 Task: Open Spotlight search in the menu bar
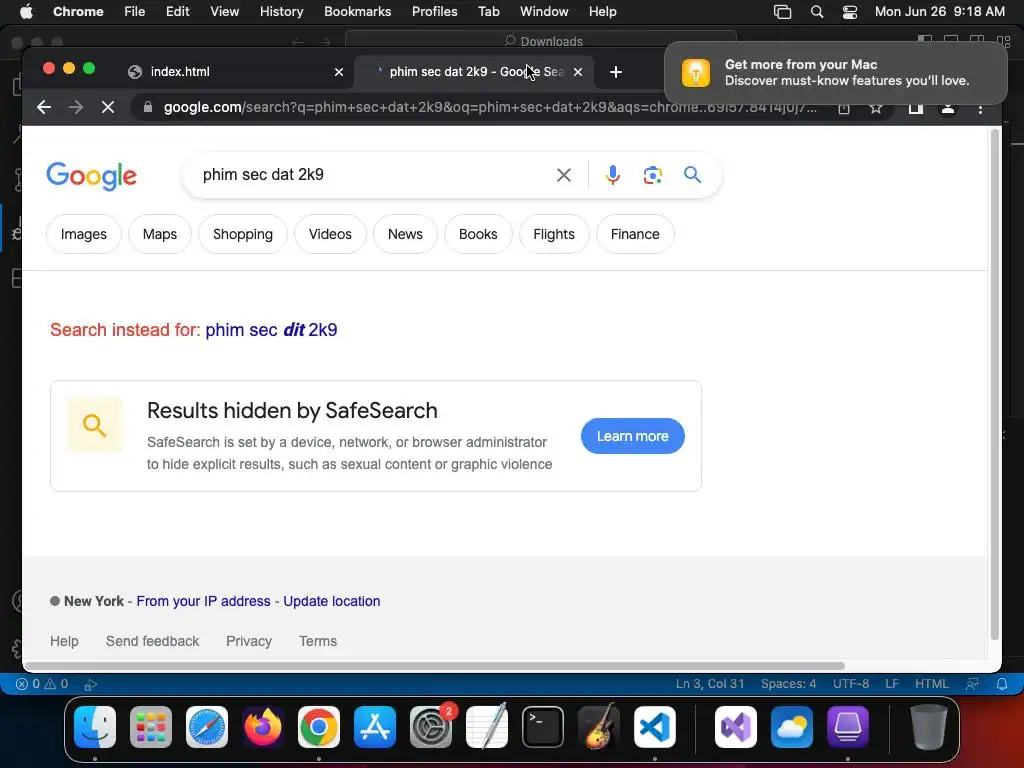tap(816, 12)
